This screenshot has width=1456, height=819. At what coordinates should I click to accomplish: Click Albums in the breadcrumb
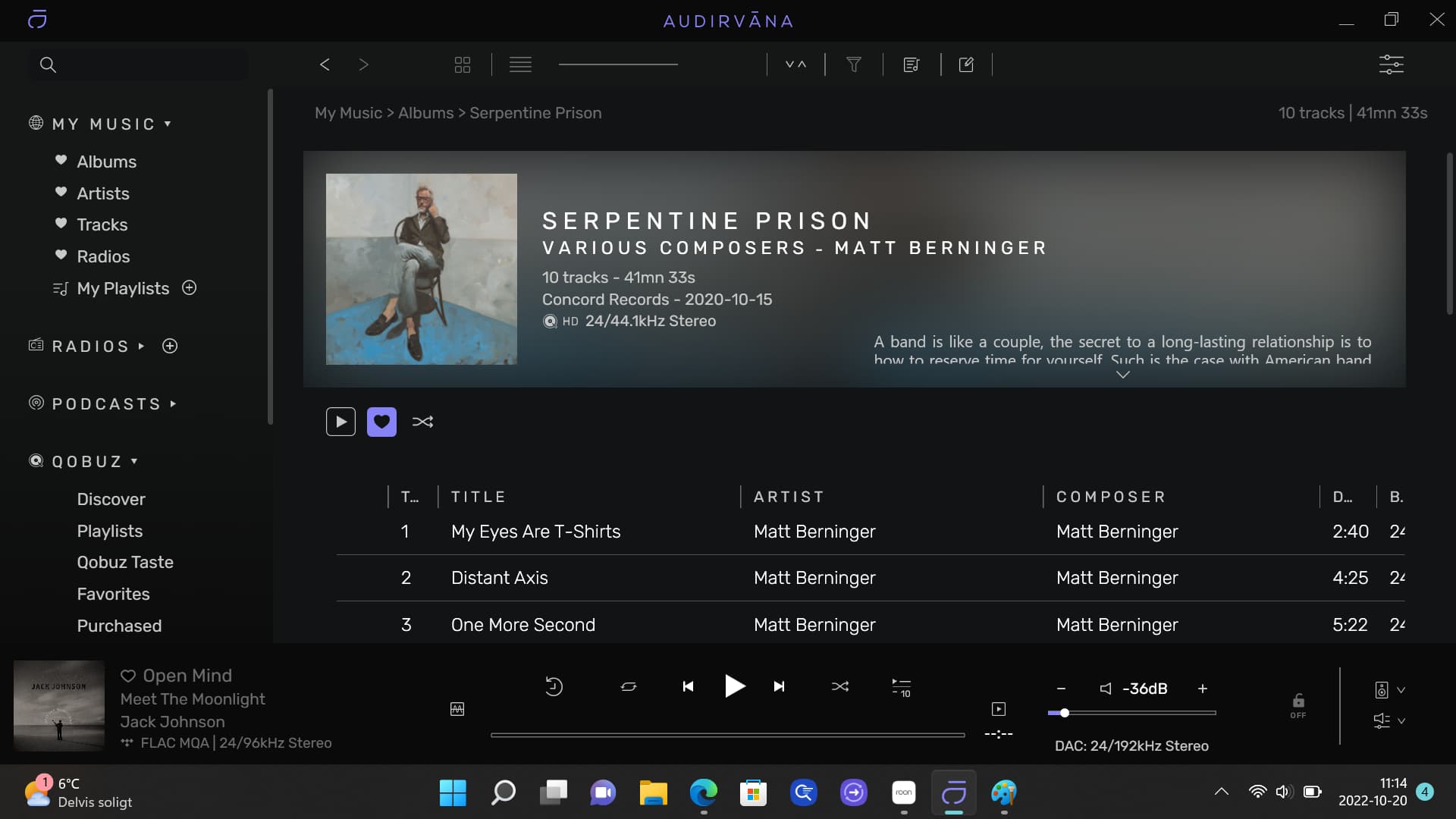coord(425,113)
